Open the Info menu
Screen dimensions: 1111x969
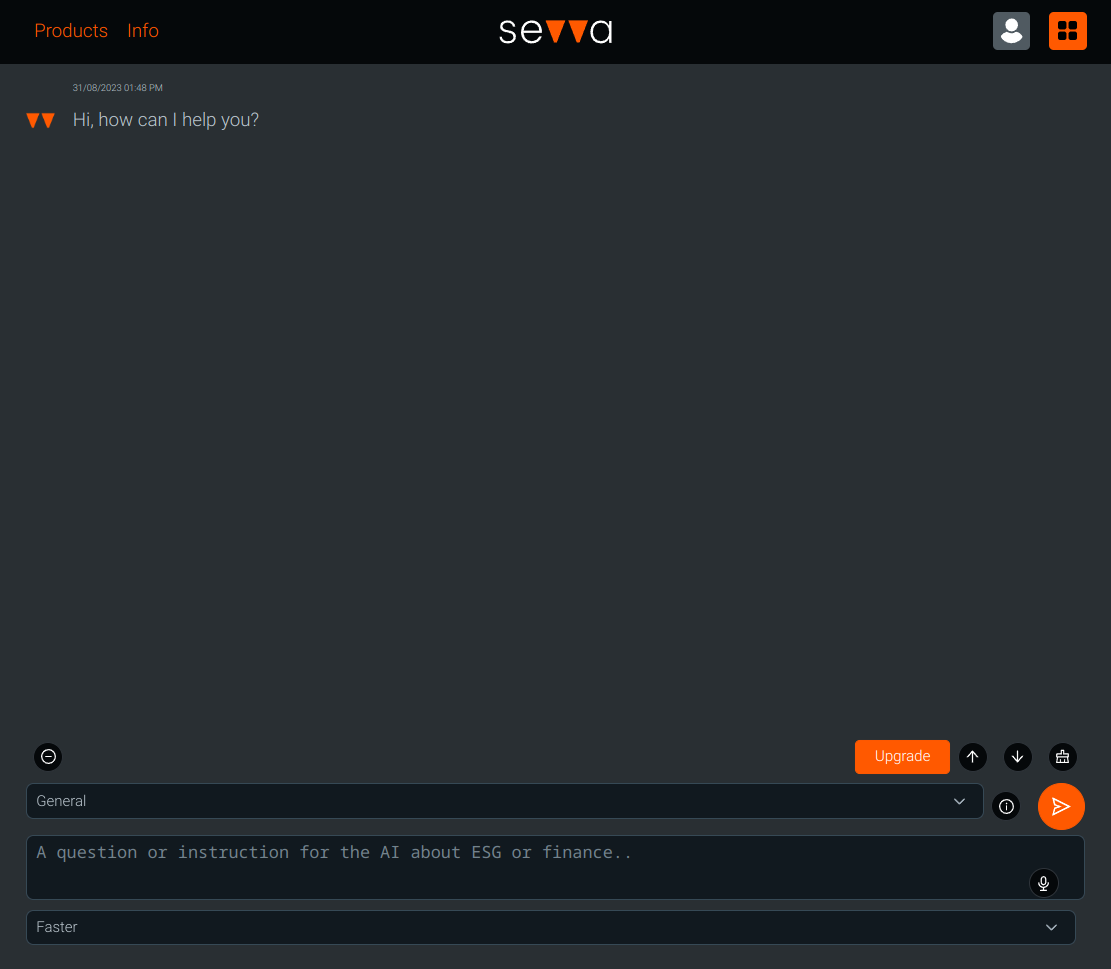[x=143, y=31]
